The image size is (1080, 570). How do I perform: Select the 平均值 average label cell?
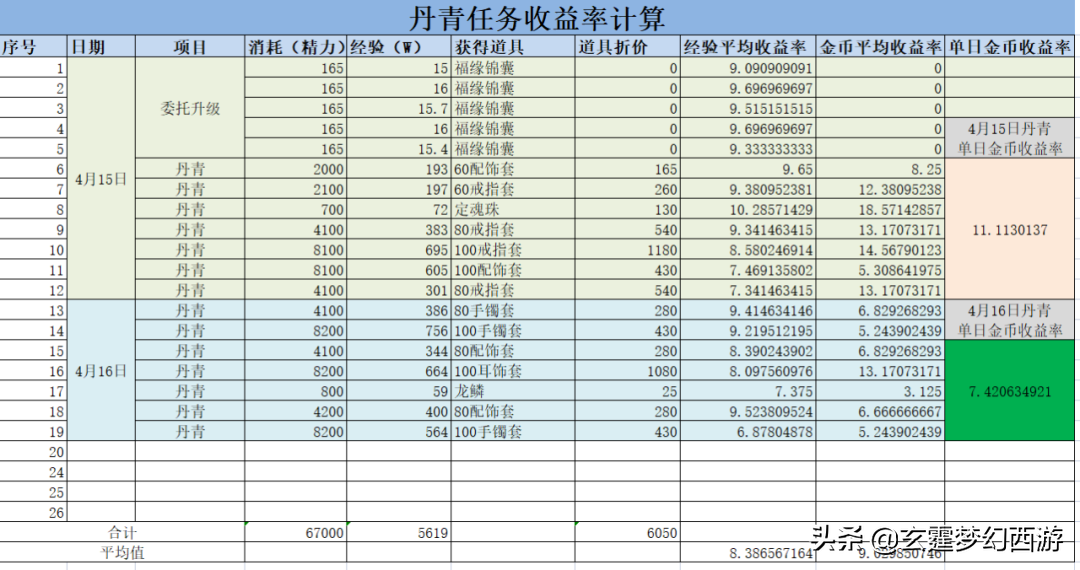122,552
